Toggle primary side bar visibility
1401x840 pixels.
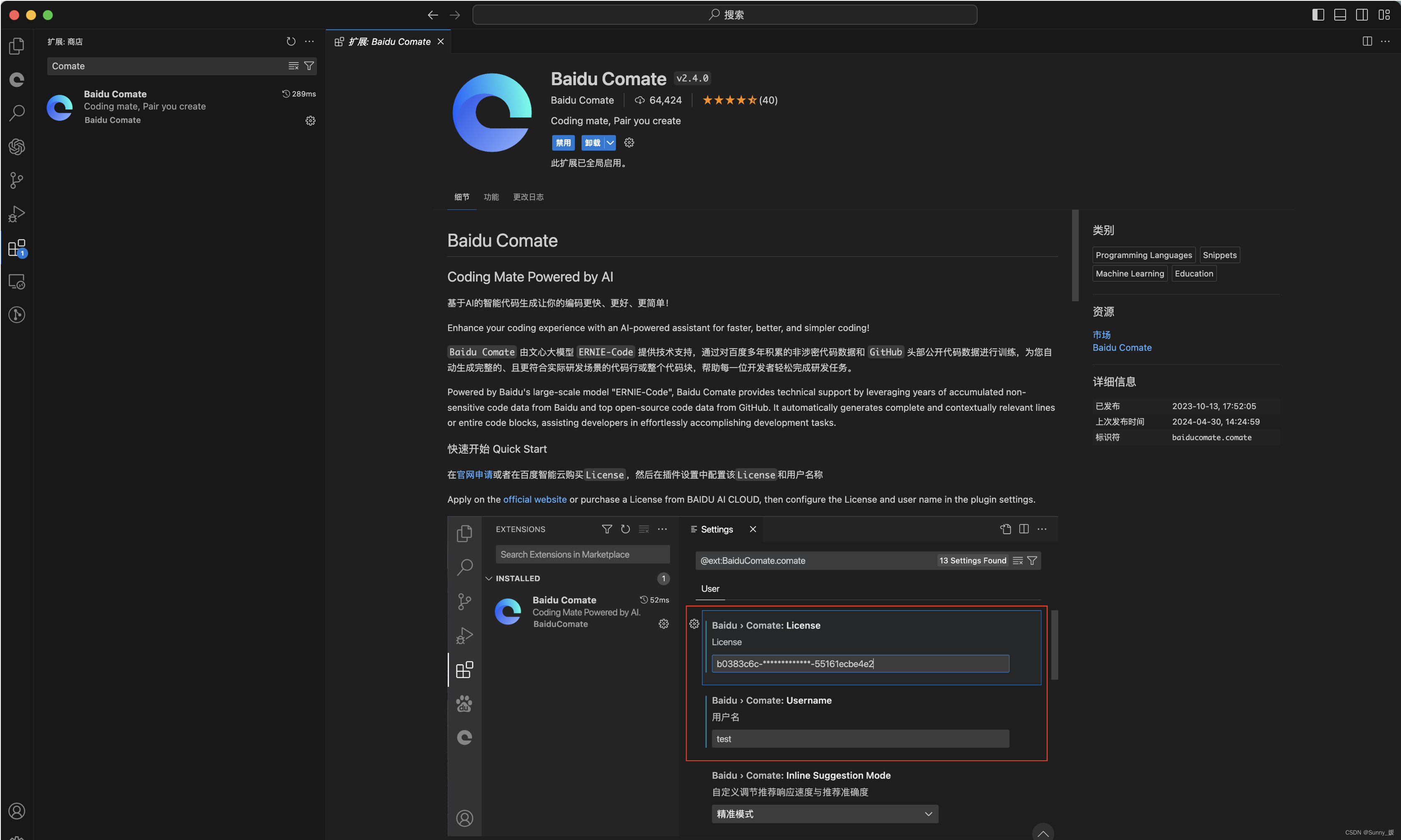click(1318, 15)
